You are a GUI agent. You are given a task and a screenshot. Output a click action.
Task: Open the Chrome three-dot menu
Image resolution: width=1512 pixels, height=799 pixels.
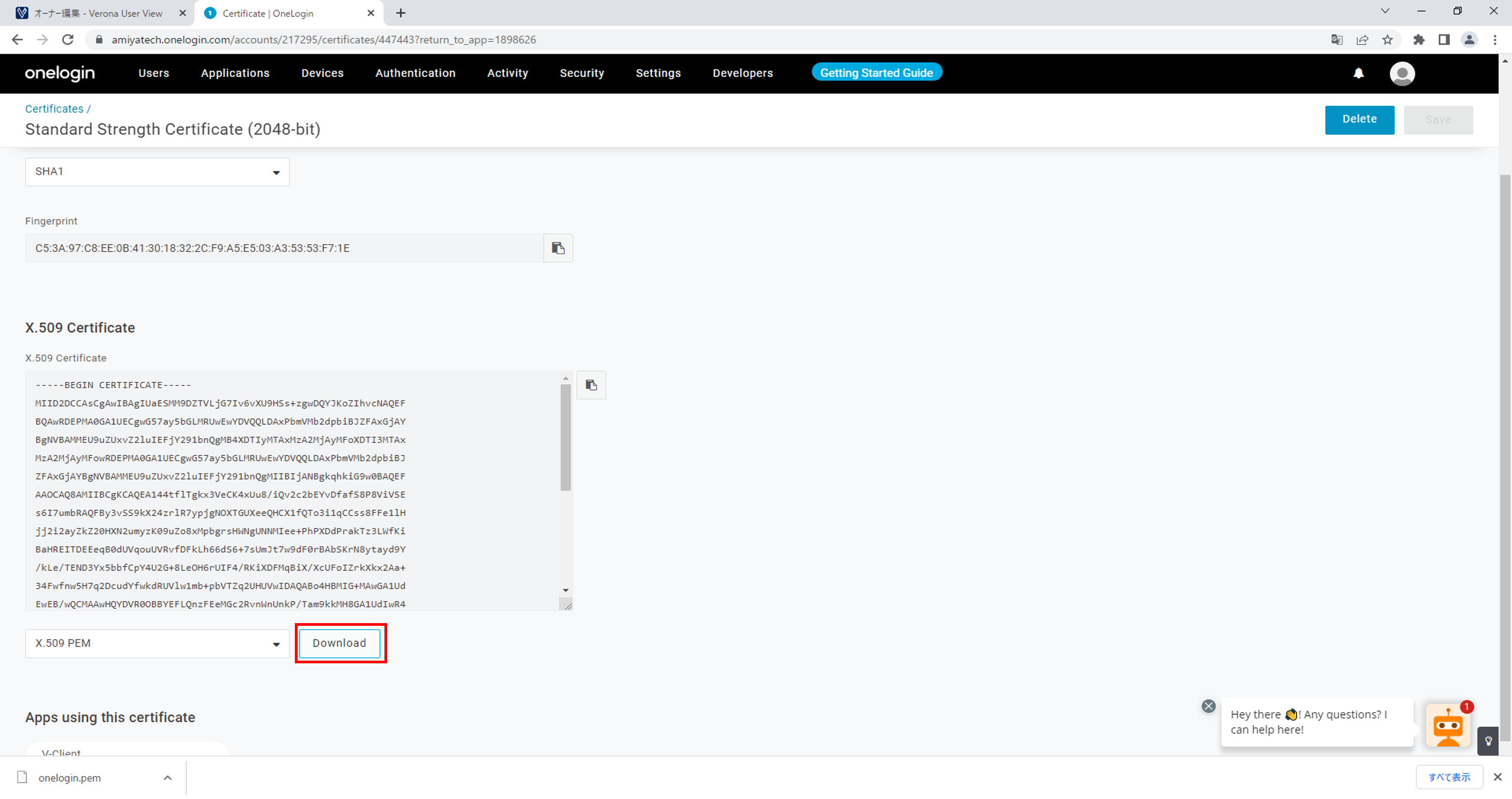click(x=1495, y=39)
